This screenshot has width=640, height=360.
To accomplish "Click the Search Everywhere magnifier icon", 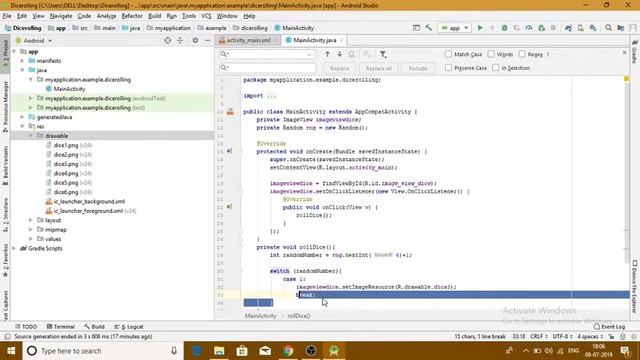I will (608, 28).
